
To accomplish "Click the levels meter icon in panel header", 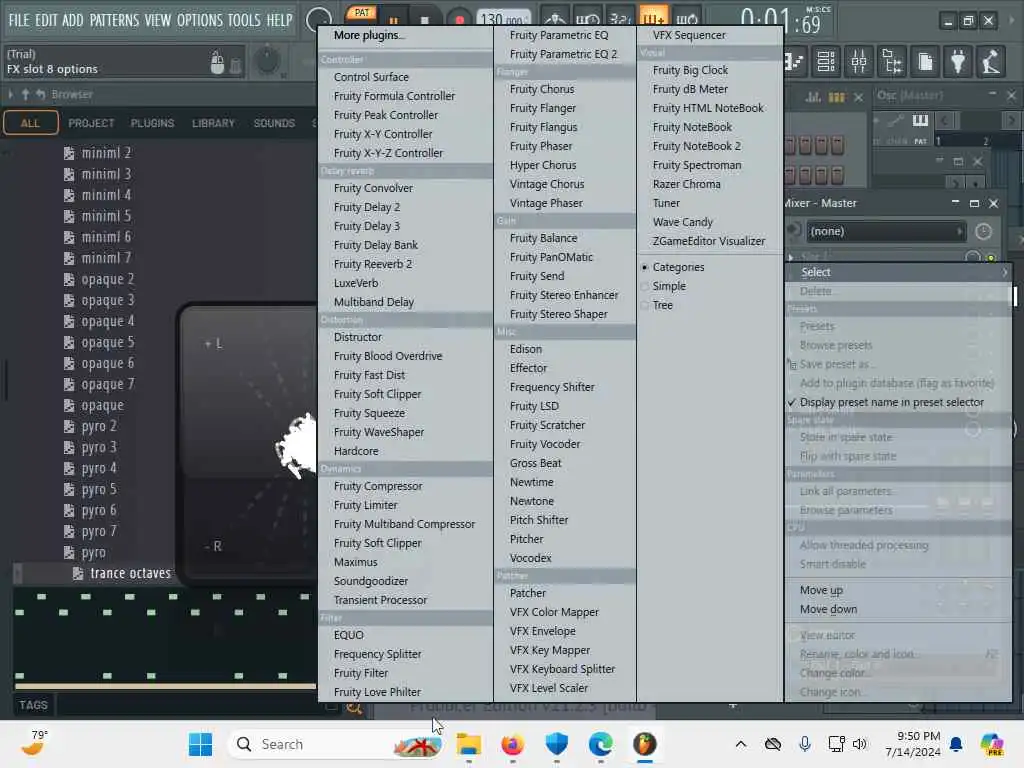I will (x=813, y=97).
